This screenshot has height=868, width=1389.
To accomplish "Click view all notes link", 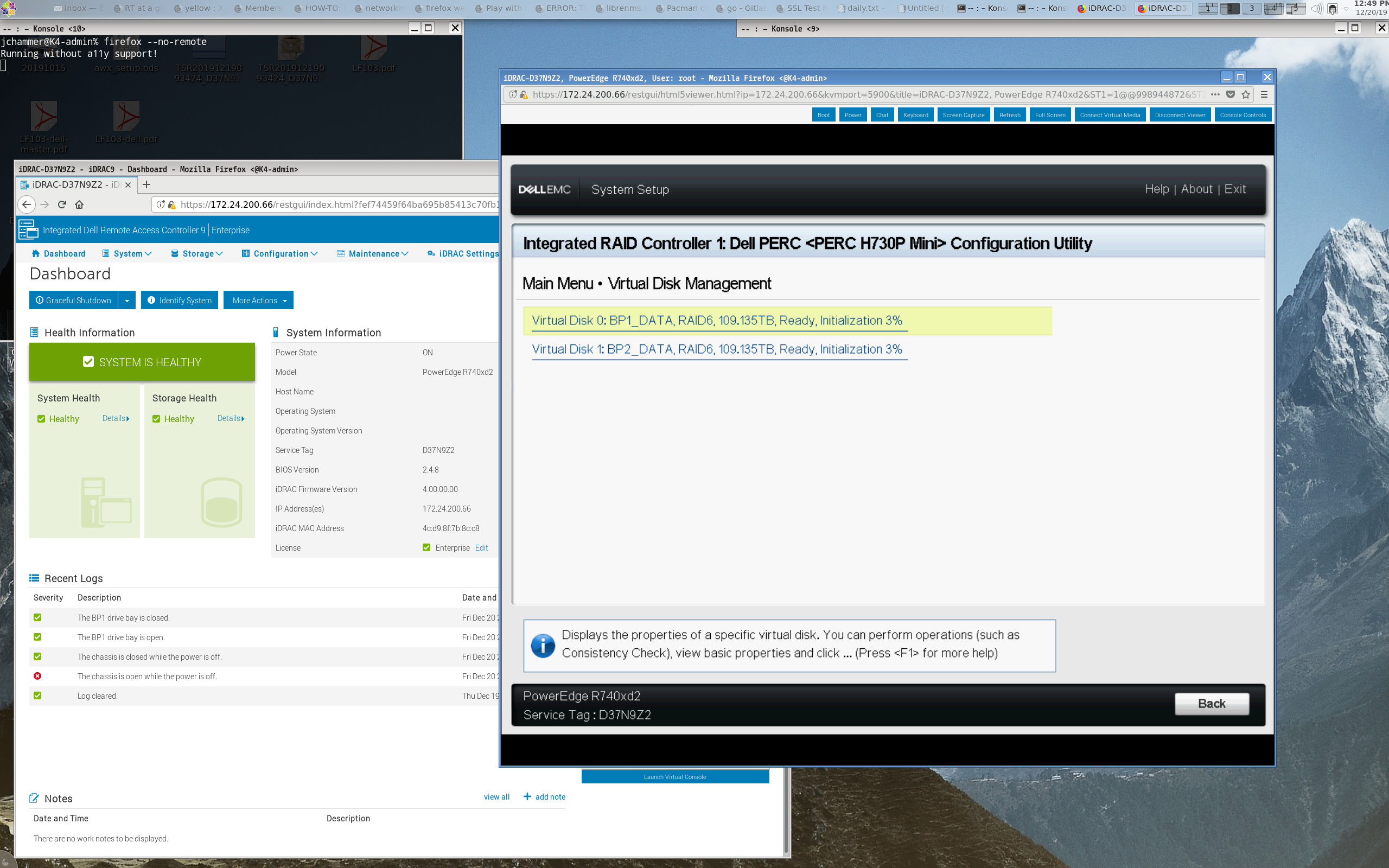I will coord(496,797).
